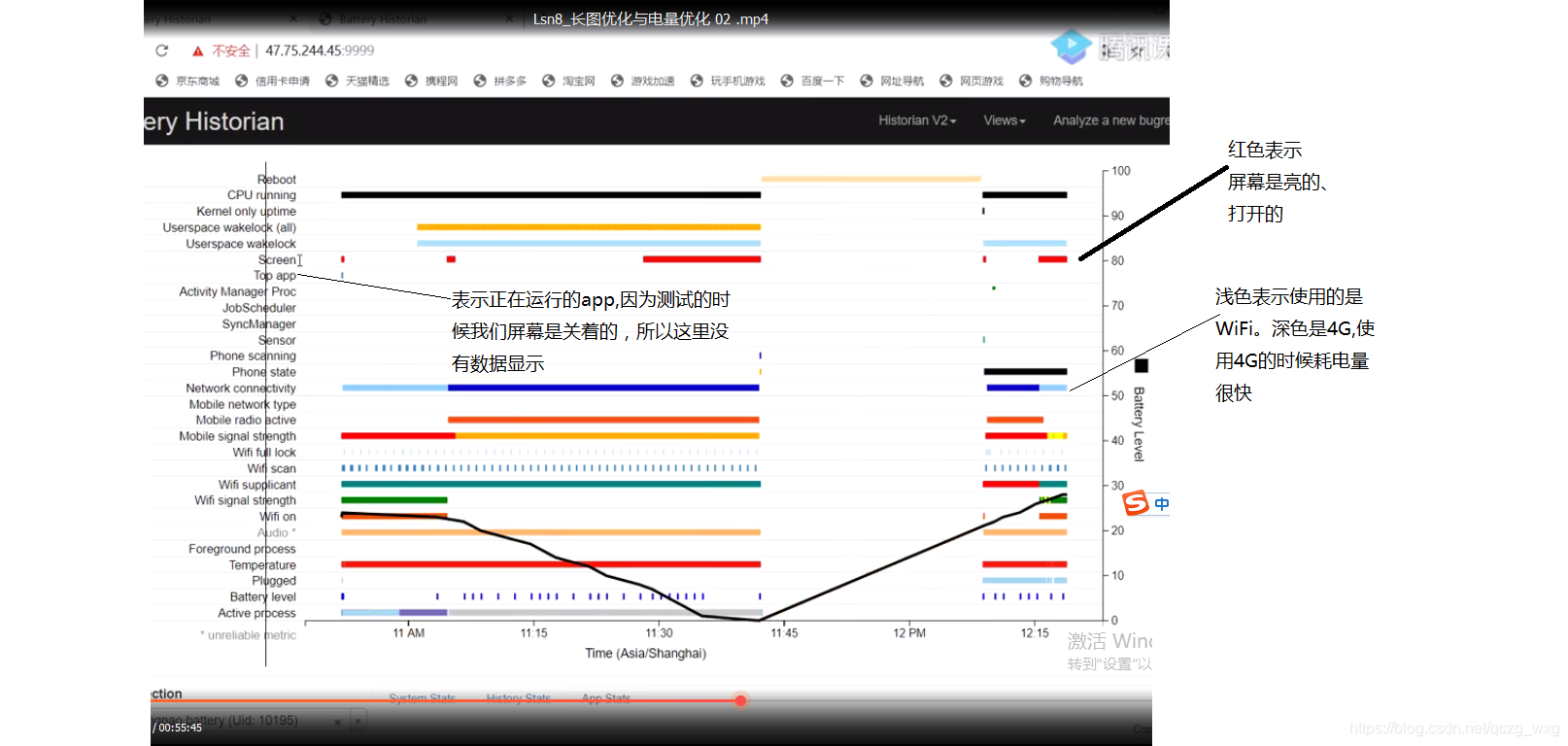Click the red not-secure warning icon
The image size is (1568, 746).
[198, 51]
